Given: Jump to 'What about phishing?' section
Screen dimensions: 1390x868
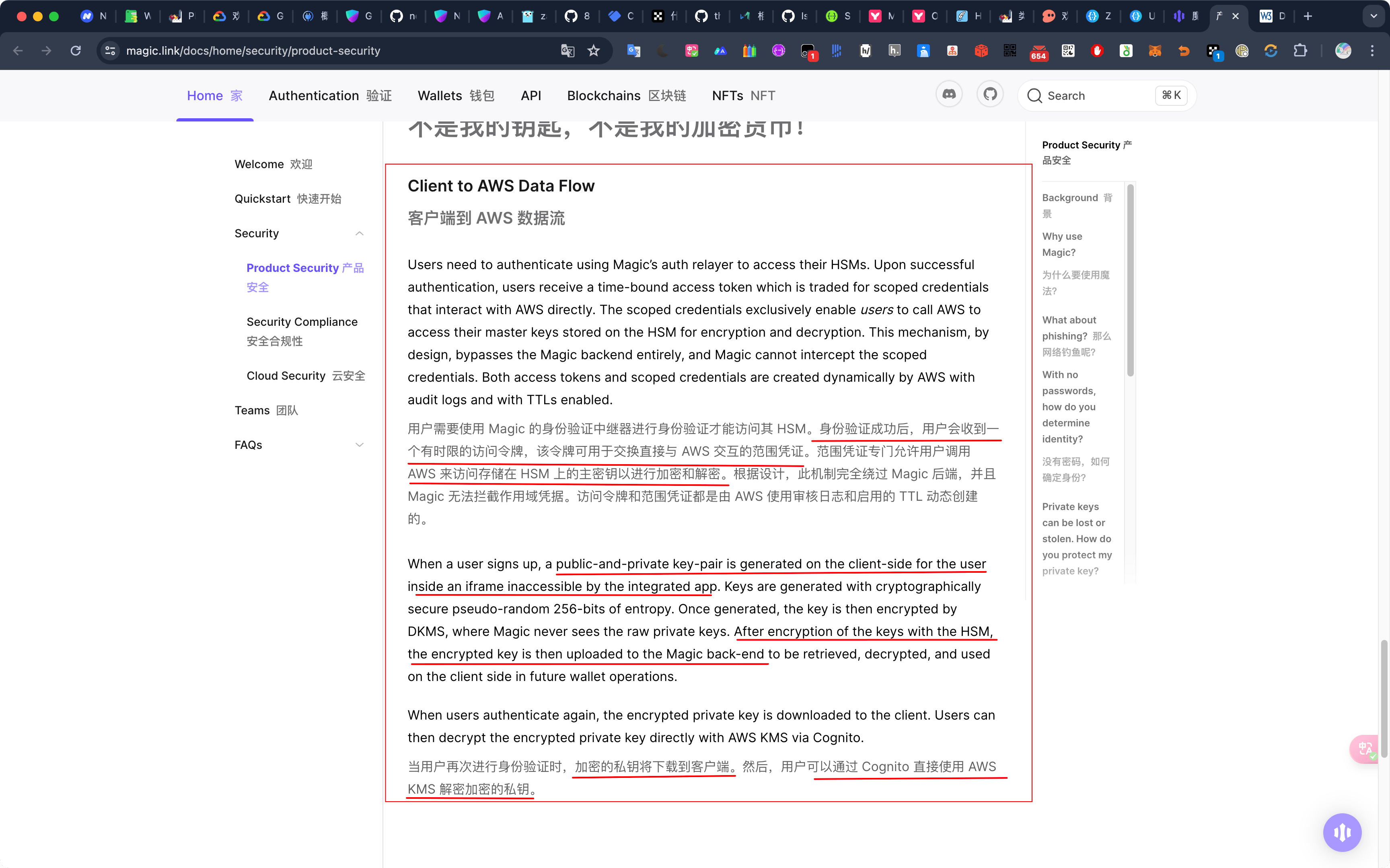Looking at the screenshot, I should 1076,336.
